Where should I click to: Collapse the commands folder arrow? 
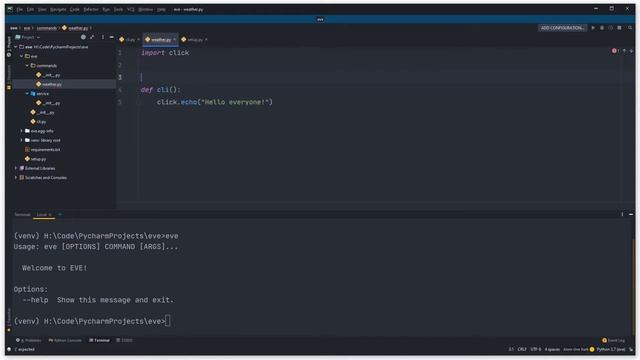27,65
